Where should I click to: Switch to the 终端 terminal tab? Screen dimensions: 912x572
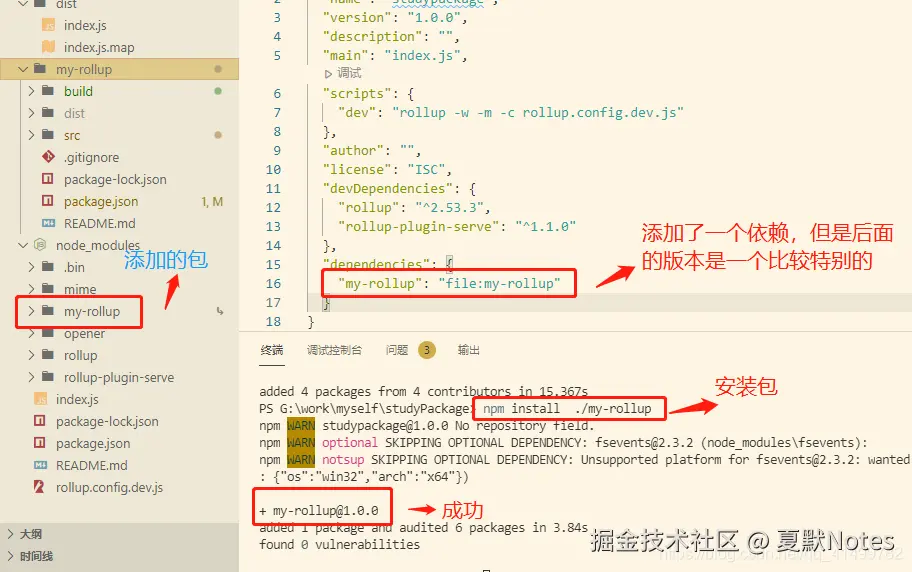coord(272,350)
